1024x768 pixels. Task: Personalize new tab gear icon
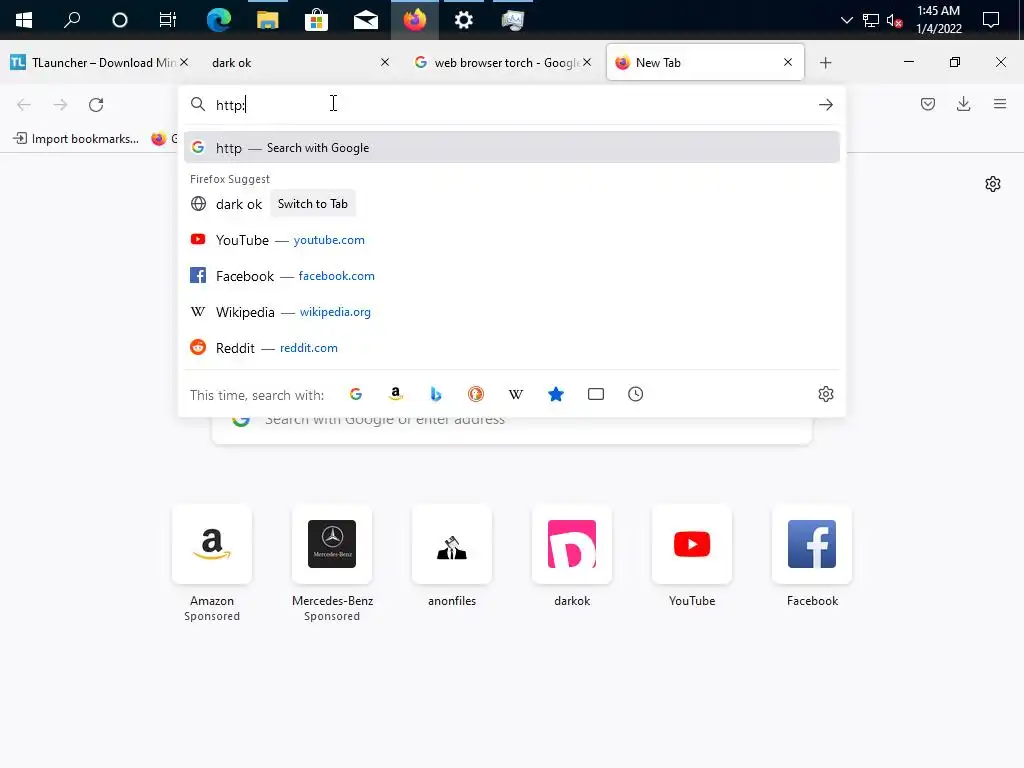[x=993, y=184]
